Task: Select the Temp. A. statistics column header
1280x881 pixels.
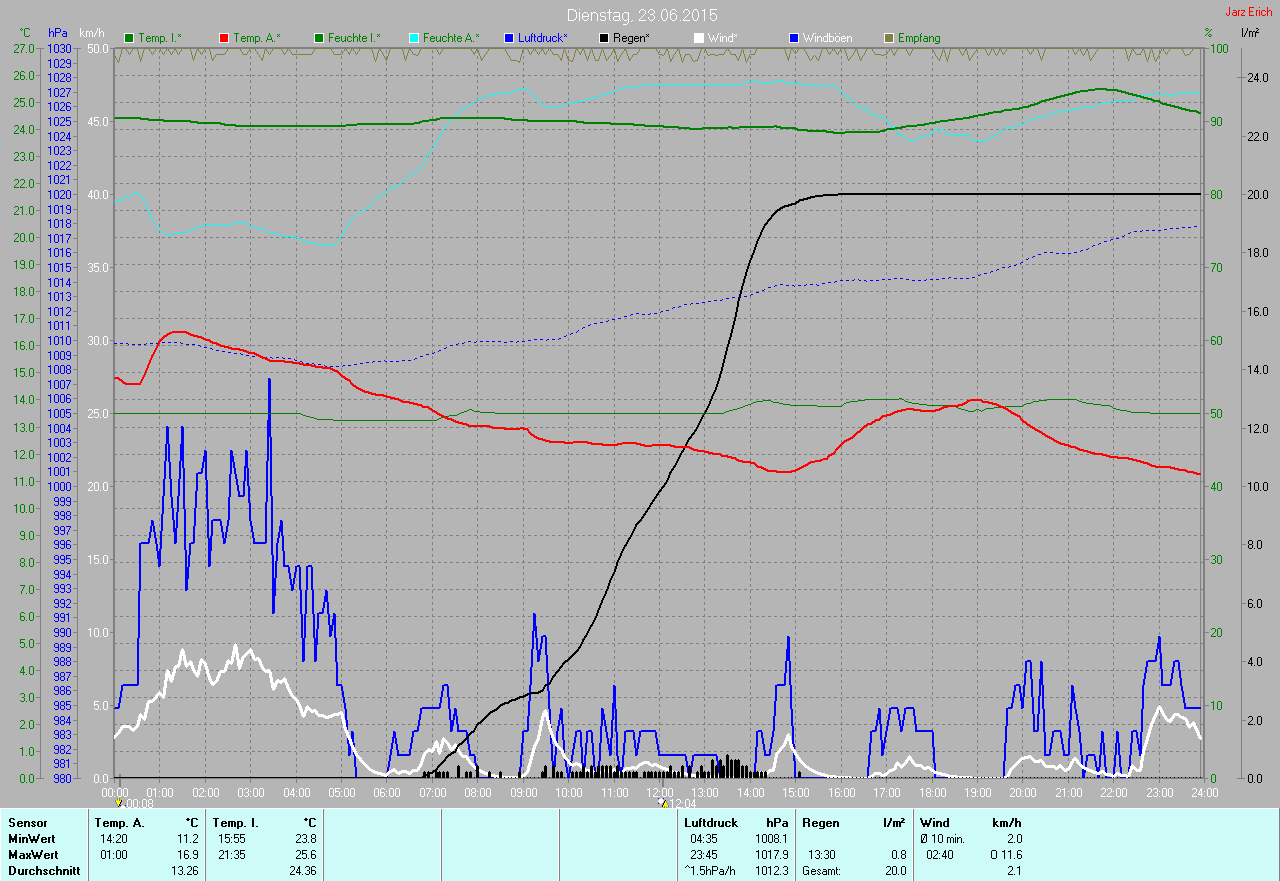Action: [118, 822]
